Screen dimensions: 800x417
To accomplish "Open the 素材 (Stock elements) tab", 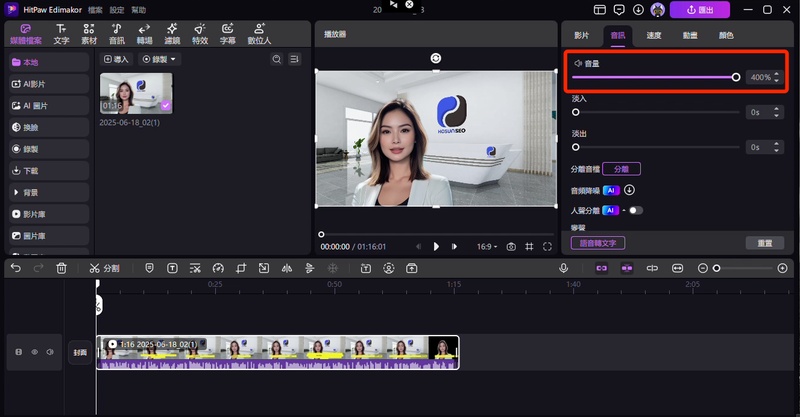I will pyautogui.click(x=89, y=34).
